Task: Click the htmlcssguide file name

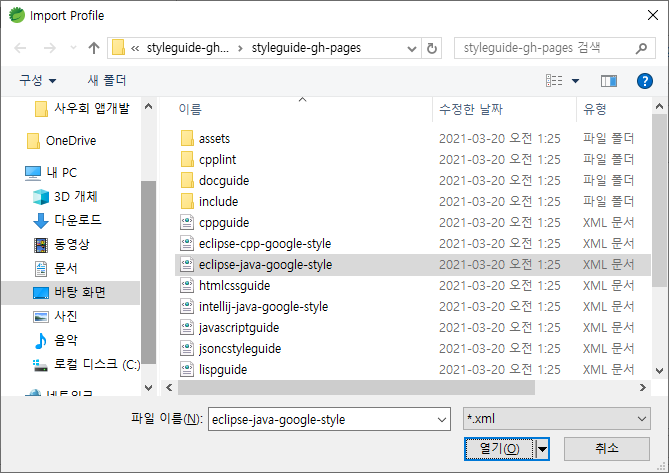Action: [234, 285]
